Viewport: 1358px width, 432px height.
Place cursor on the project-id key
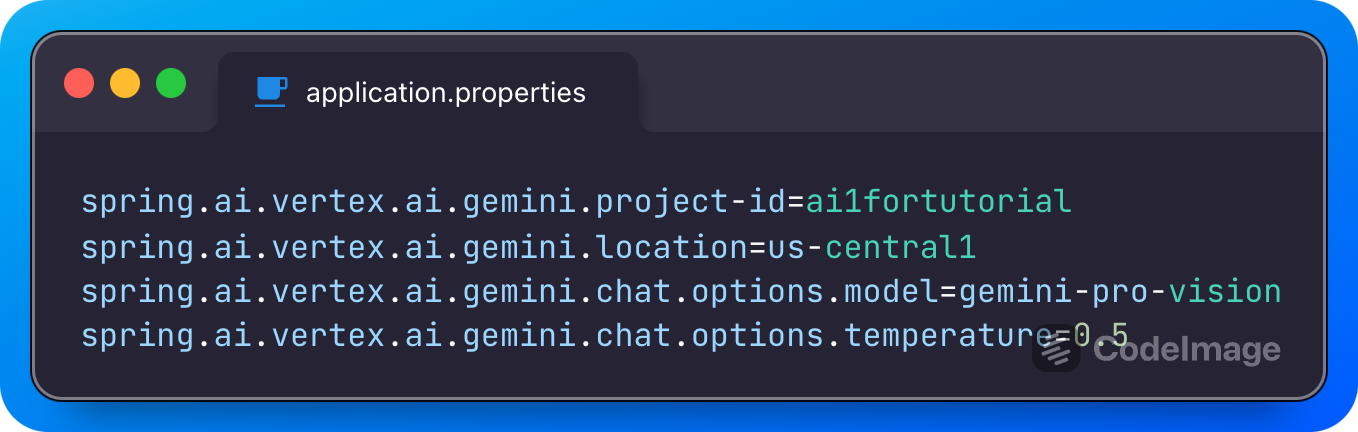691,201
